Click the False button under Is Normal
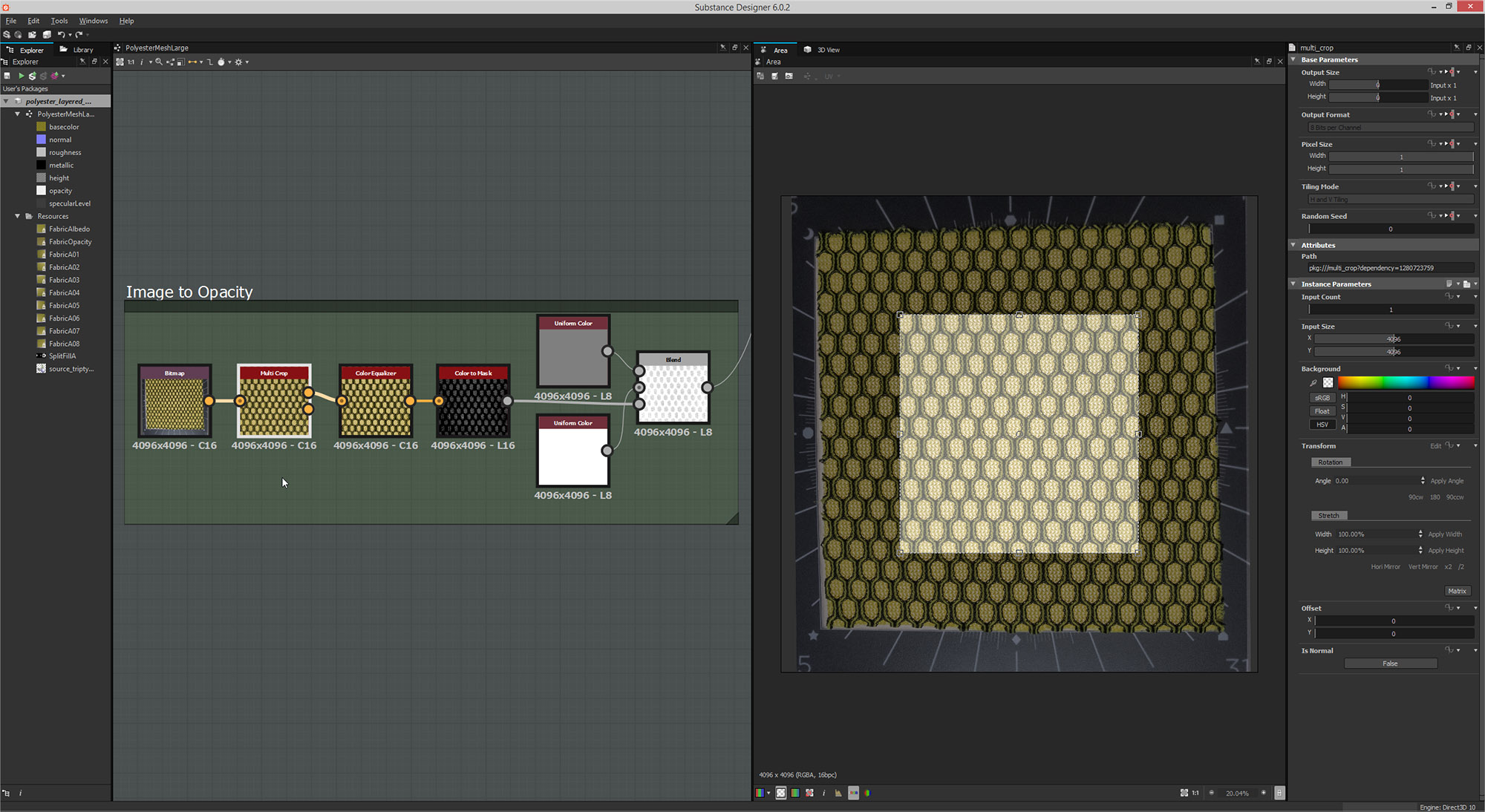Screen dimensions: 1485x812 click(1390, 663)
